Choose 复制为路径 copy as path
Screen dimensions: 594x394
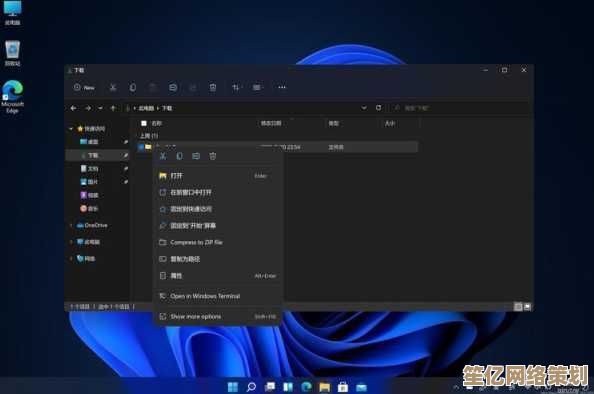tap(218, 259)
